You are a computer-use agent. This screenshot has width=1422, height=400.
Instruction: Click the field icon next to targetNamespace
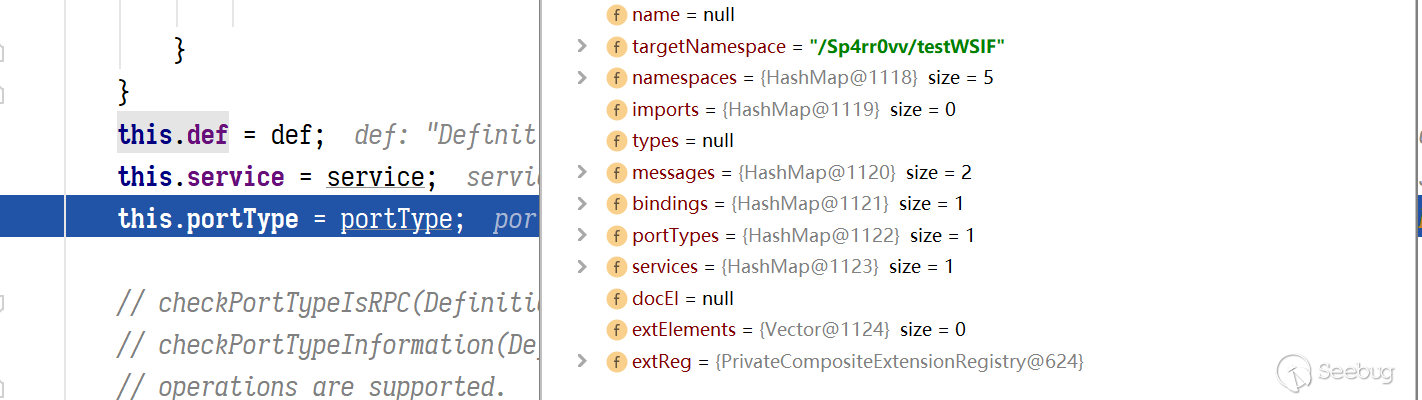point(617,47)
